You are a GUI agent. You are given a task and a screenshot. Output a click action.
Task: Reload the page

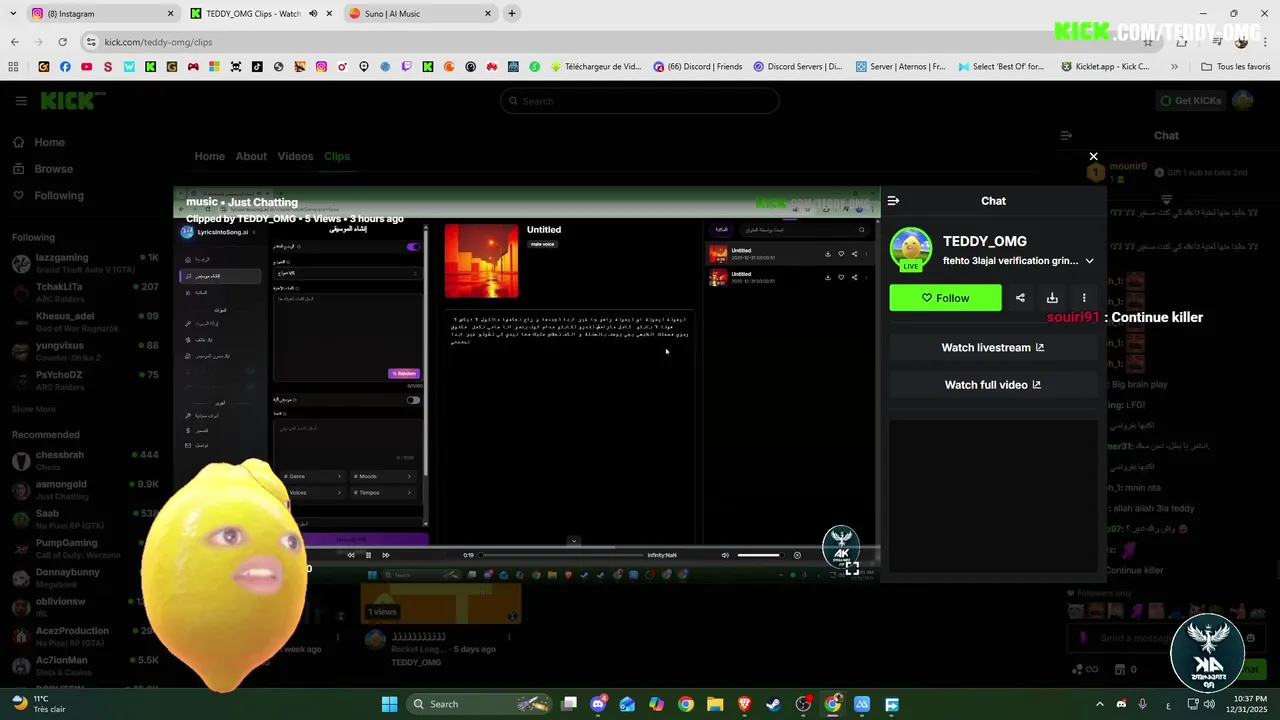click(x=62, y=42)
